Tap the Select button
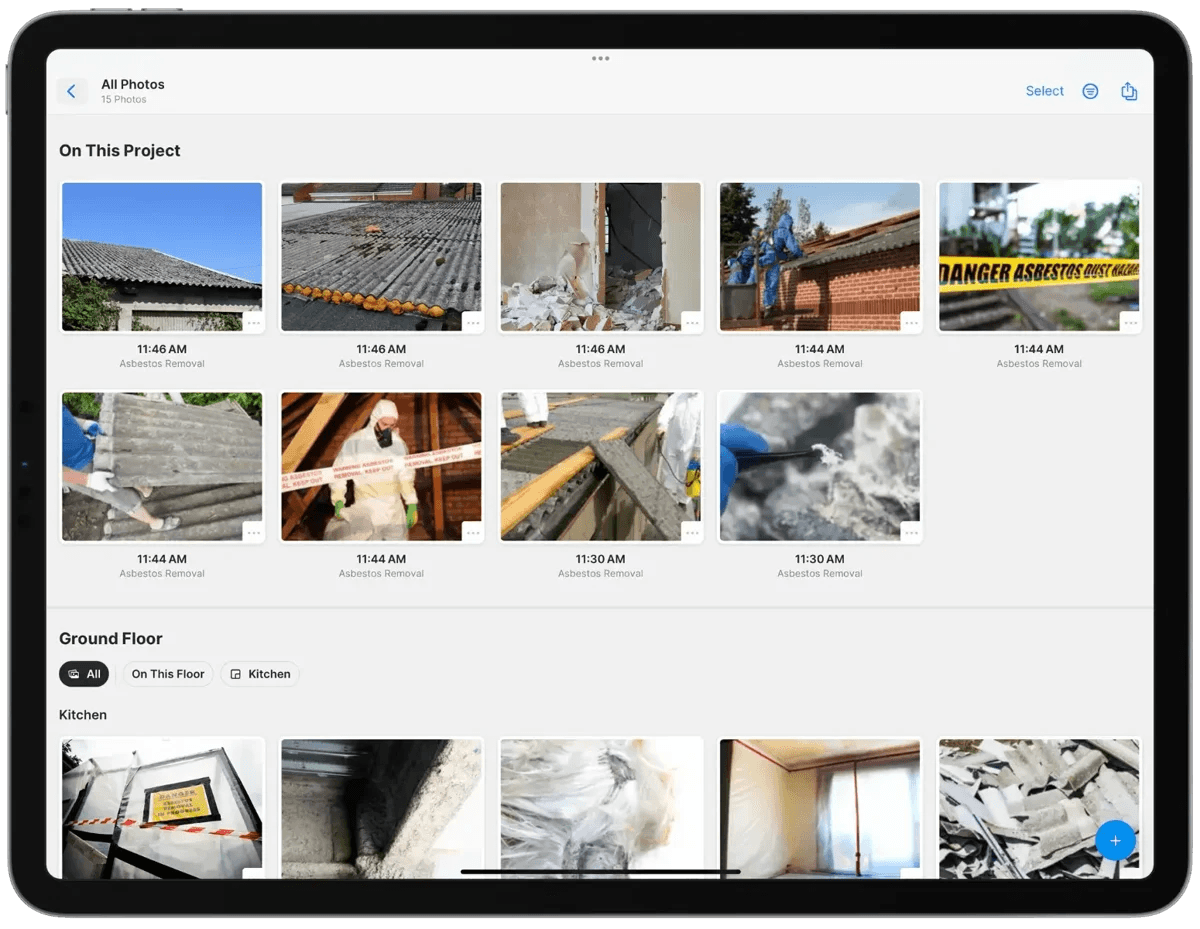 (x=1044, y=91)
